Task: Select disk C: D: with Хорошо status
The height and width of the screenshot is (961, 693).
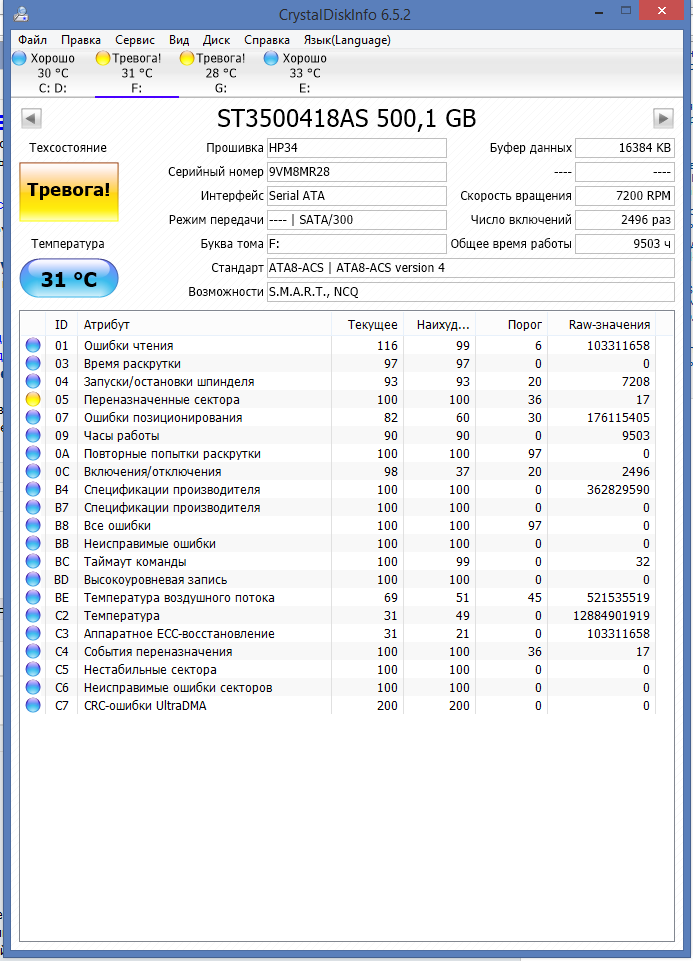Action: [53, 73]
